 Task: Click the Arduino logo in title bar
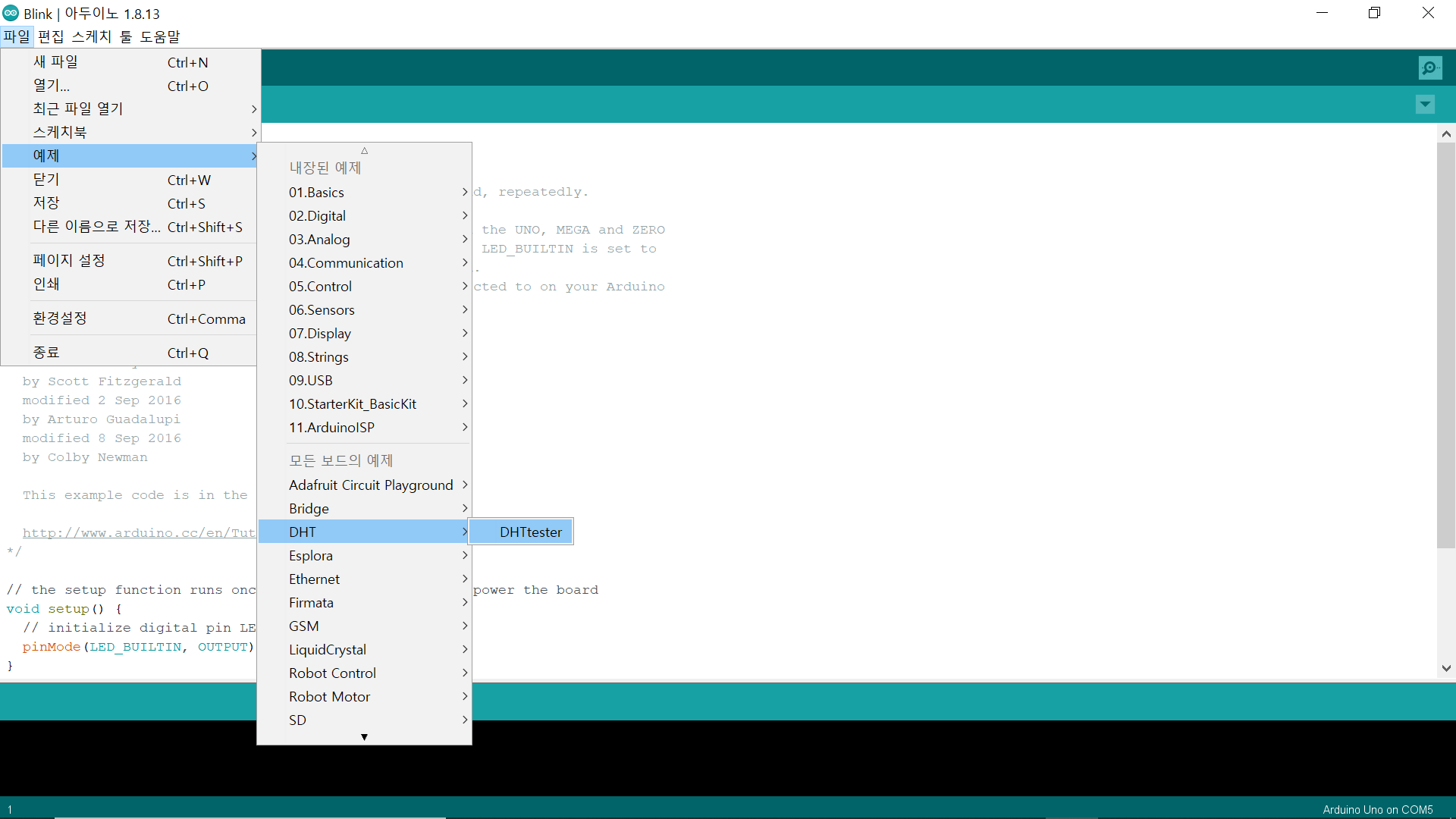11,13
